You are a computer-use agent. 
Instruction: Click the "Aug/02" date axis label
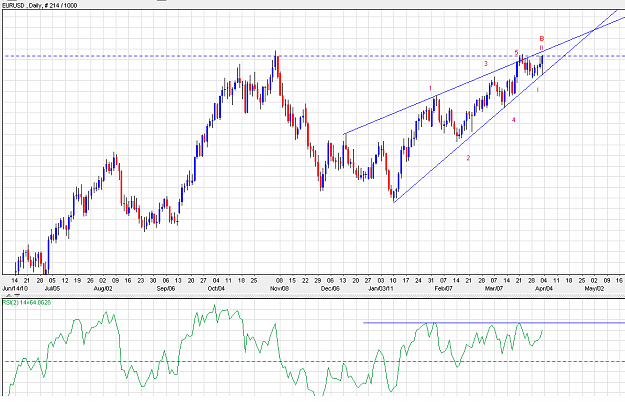[x=102, y=288]
